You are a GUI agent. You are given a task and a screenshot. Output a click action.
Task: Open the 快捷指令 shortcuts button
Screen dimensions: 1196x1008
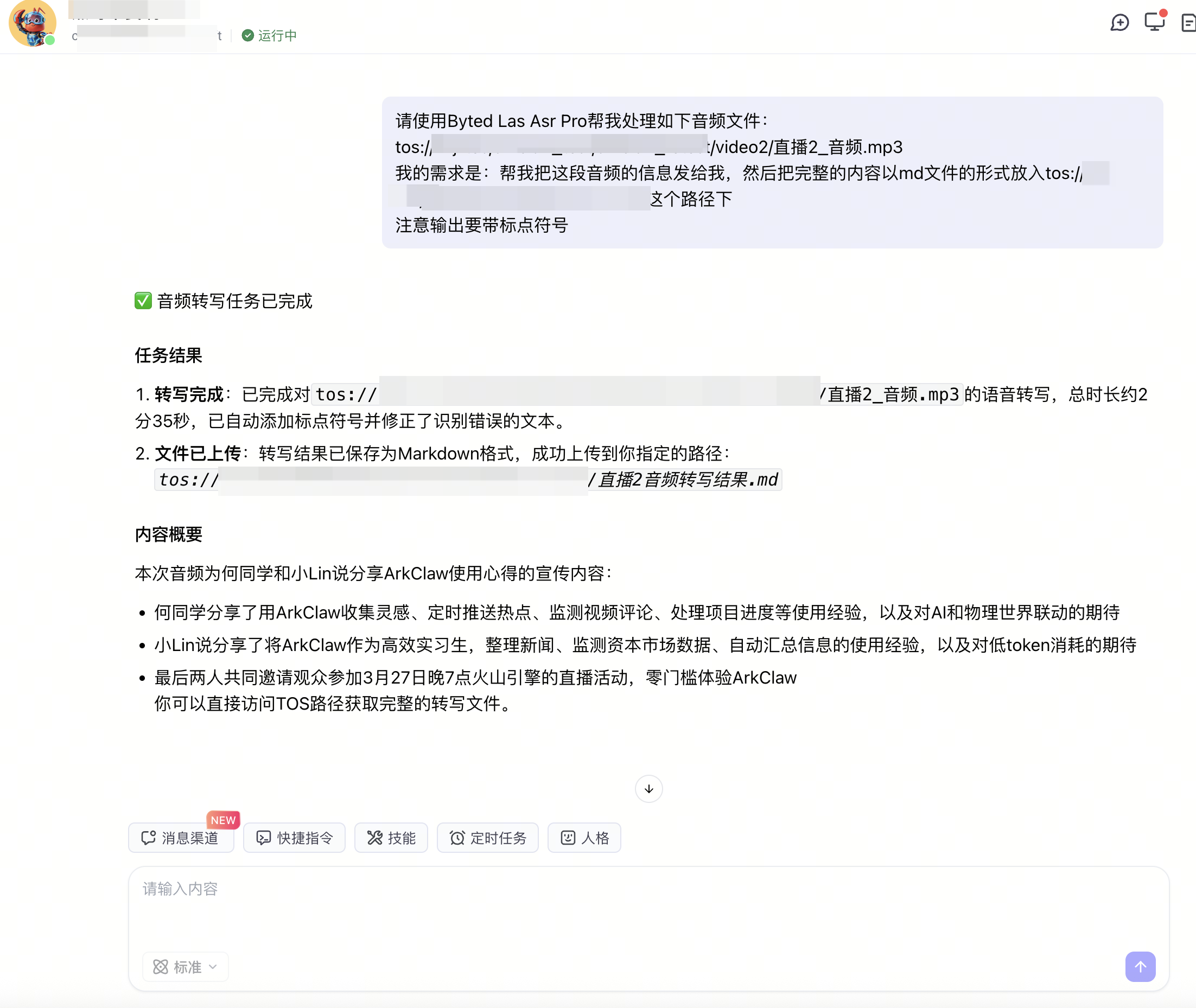[x=294, y=838]
